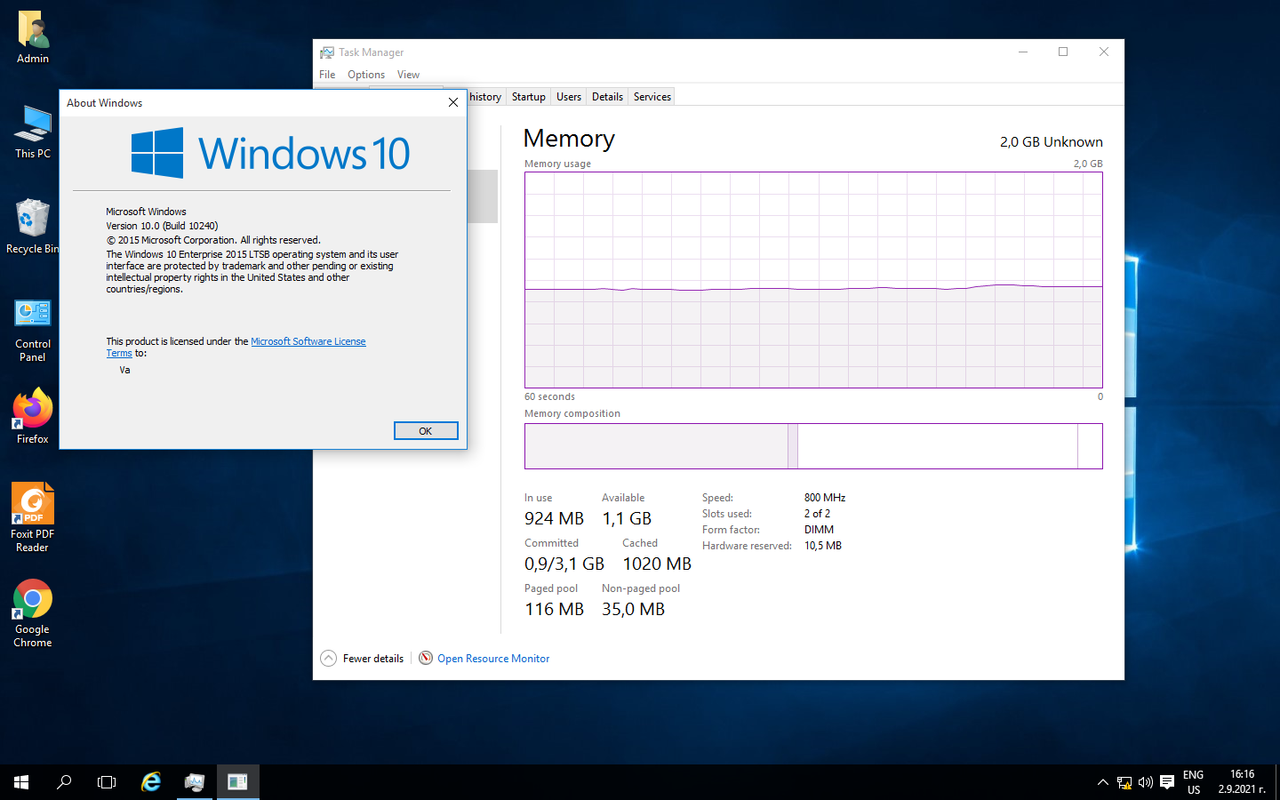Click OK in About Windows dialog

coord(425,431)
